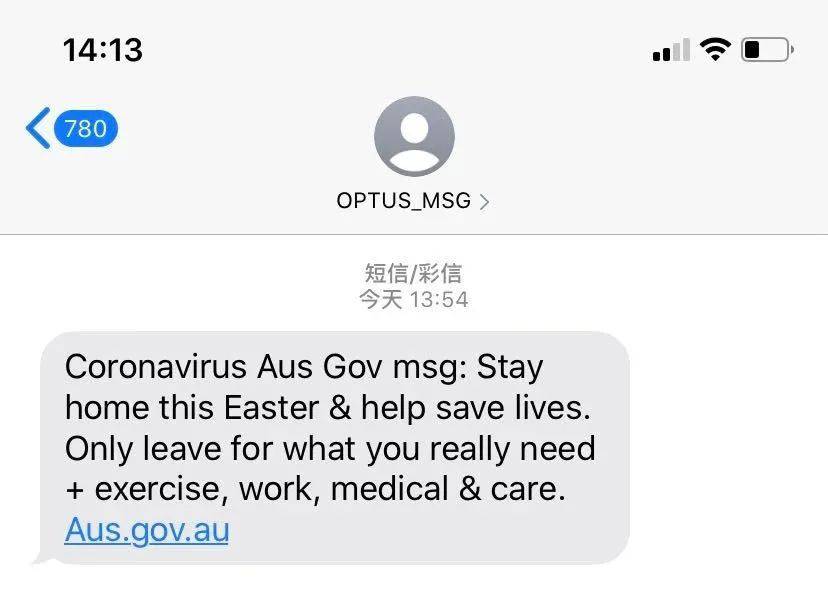Screen dimensions: 828x604
Task: Select the 'Coronavirus Aus Gov msg' text line
Action: [304, 367]
